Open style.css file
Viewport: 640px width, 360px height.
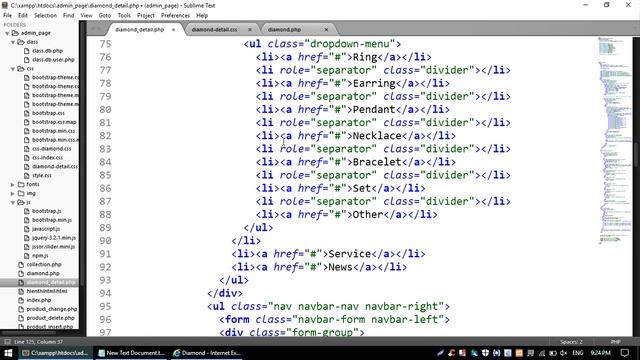pos(42,176)
